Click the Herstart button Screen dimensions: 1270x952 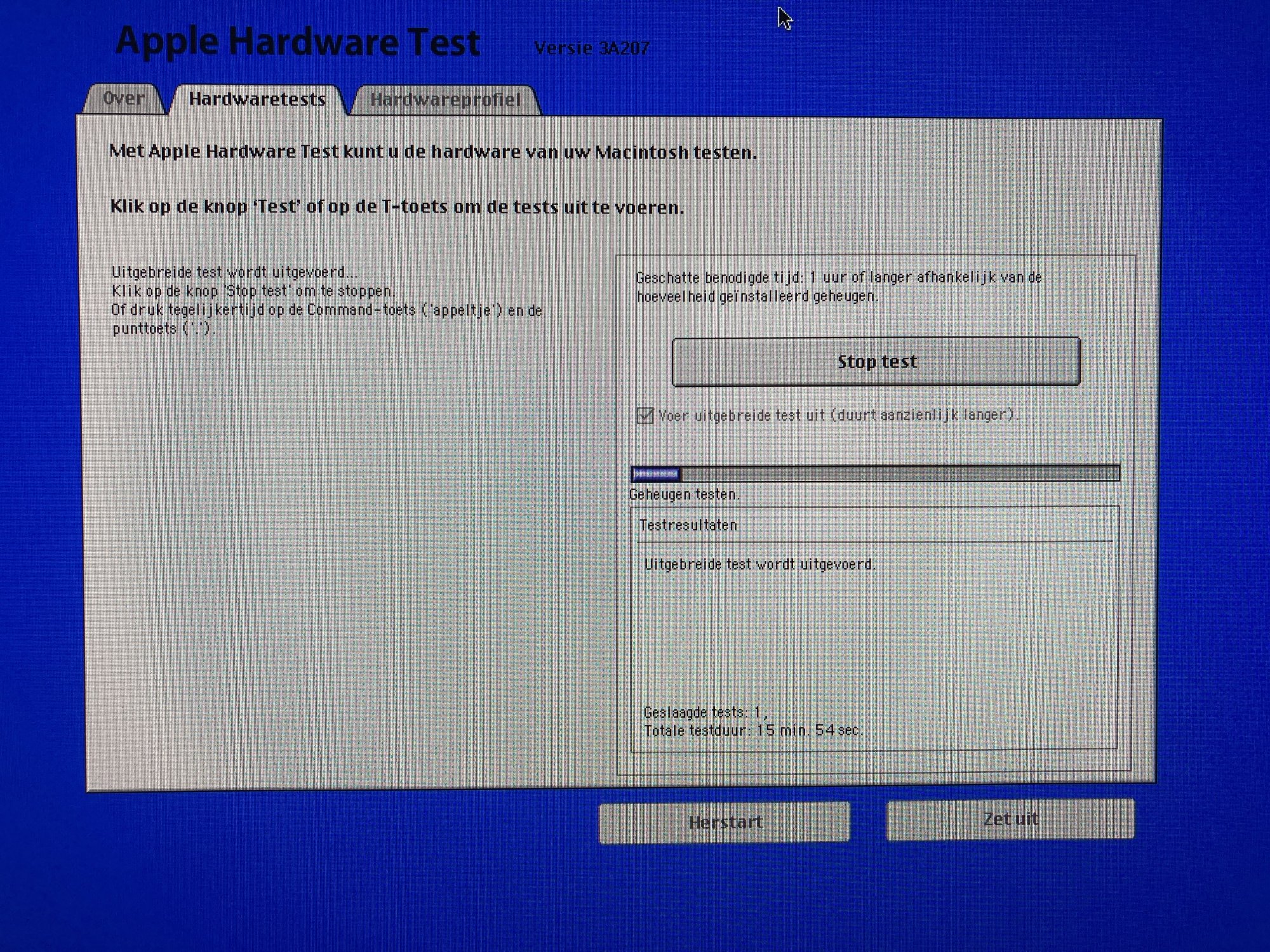[x=725, y=823]
